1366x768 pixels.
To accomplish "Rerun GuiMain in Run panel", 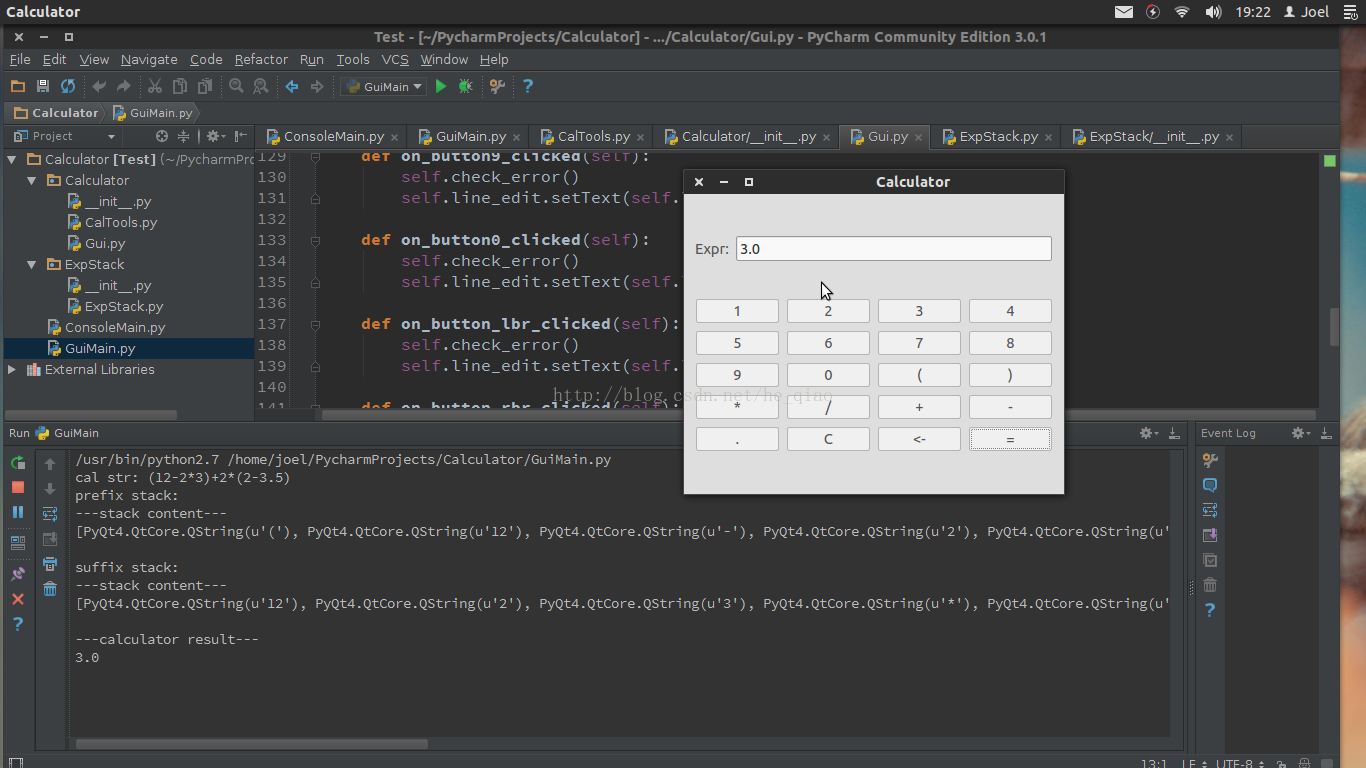I will point(18,463).
